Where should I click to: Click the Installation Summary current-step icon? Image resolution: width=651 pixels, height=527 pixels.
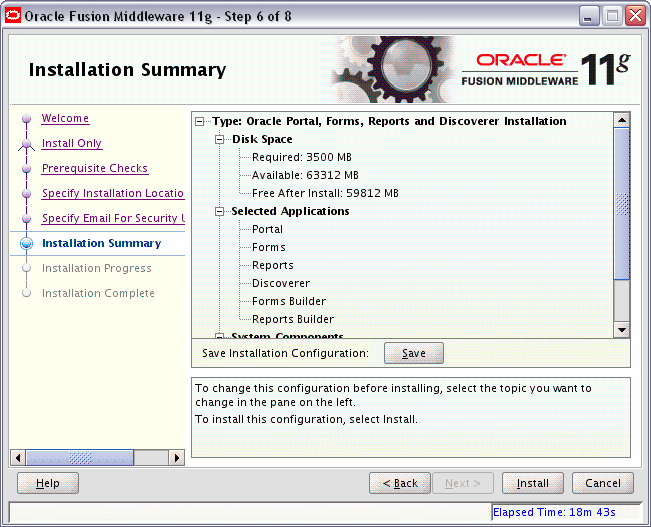[27, 243]
